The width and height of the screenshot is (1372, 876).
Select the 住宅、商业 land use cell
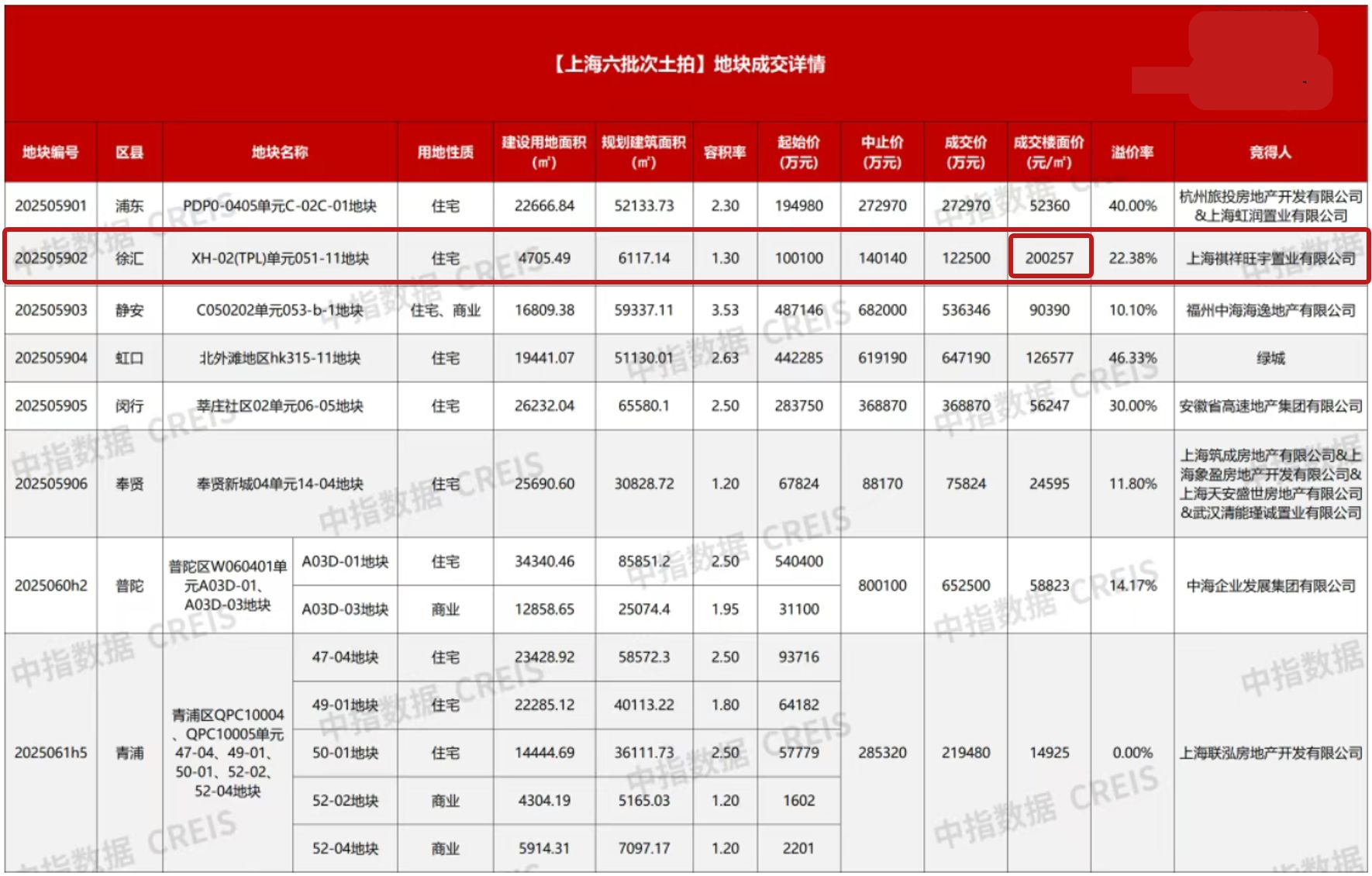445,310
